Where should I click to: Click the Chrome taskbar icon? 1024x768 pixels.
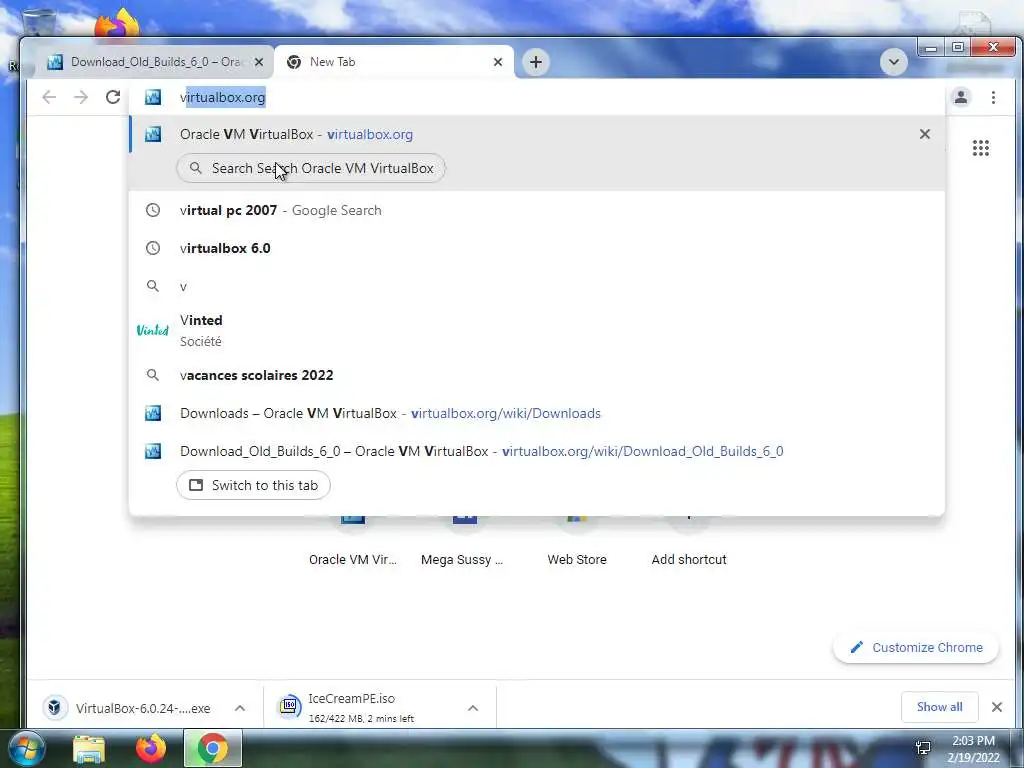point(213,748)
